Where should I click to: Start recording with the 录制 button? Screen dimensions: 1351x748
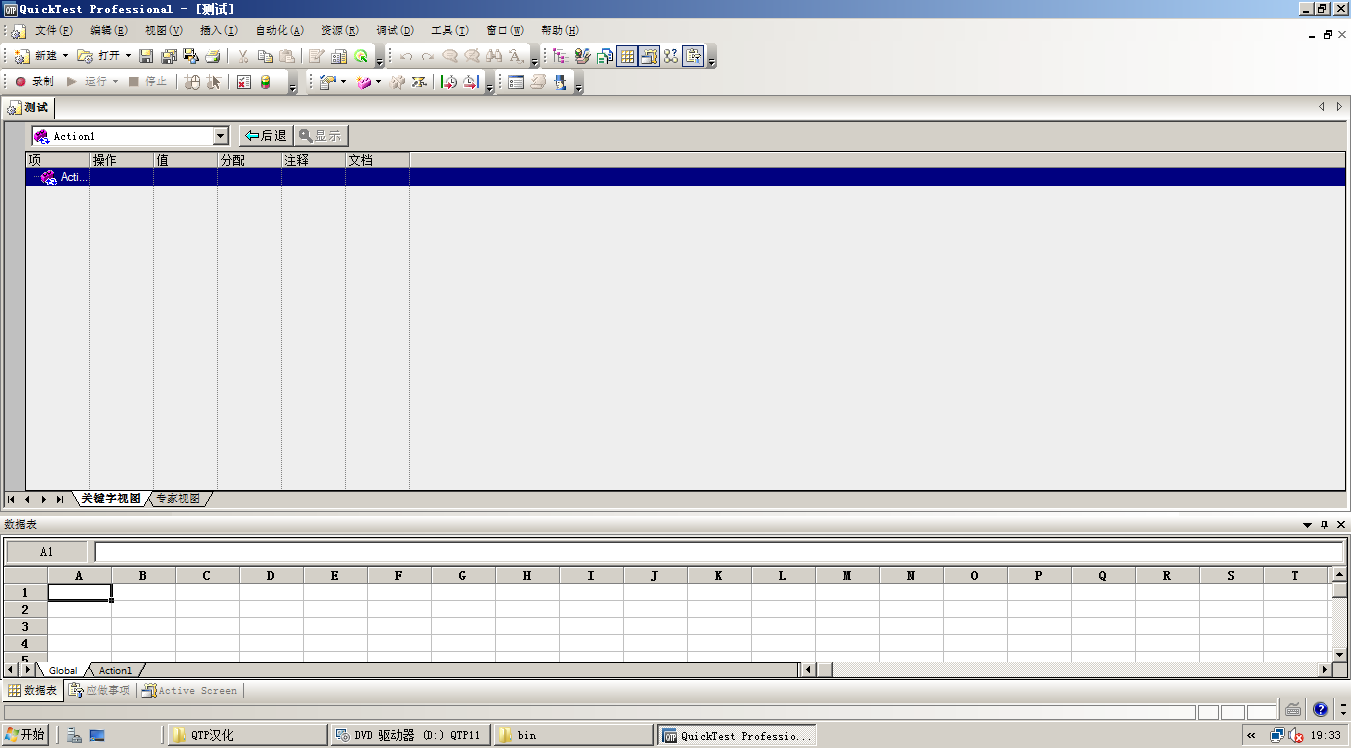(34, 82)
